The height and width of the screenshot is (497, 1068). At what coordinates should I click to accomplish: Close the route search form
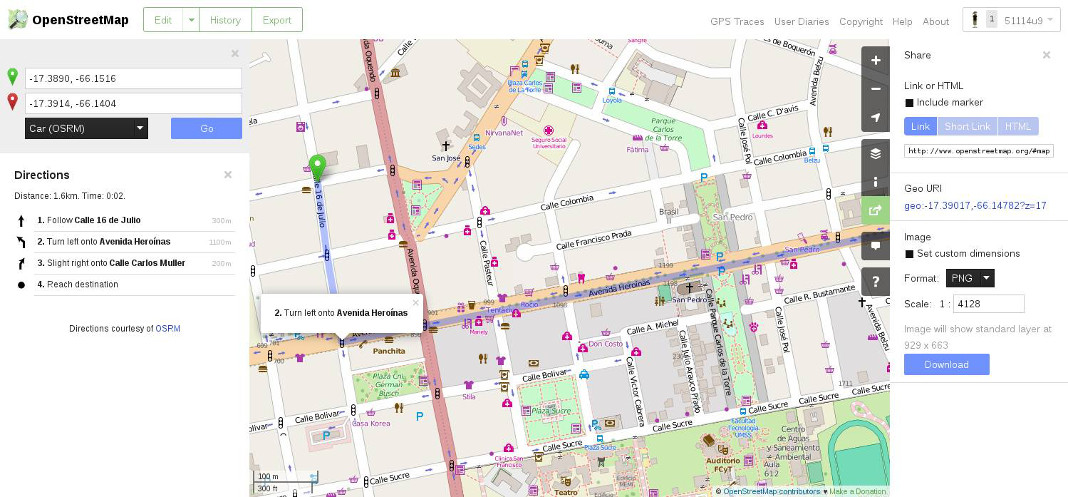pyautogui.click(x=235, y=53)
